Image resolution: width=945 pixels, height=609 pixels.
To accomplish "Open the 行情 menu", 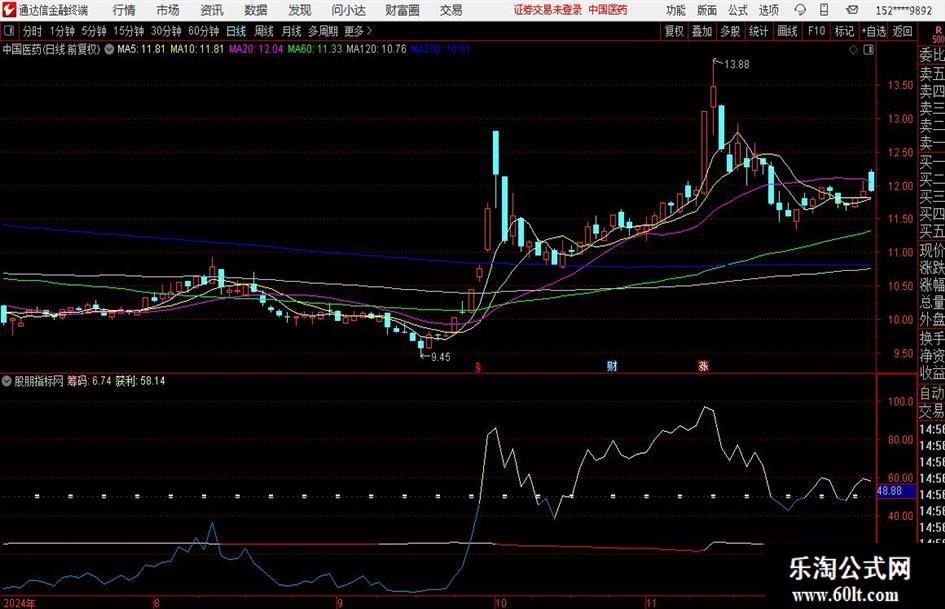I will coord(124,10).
